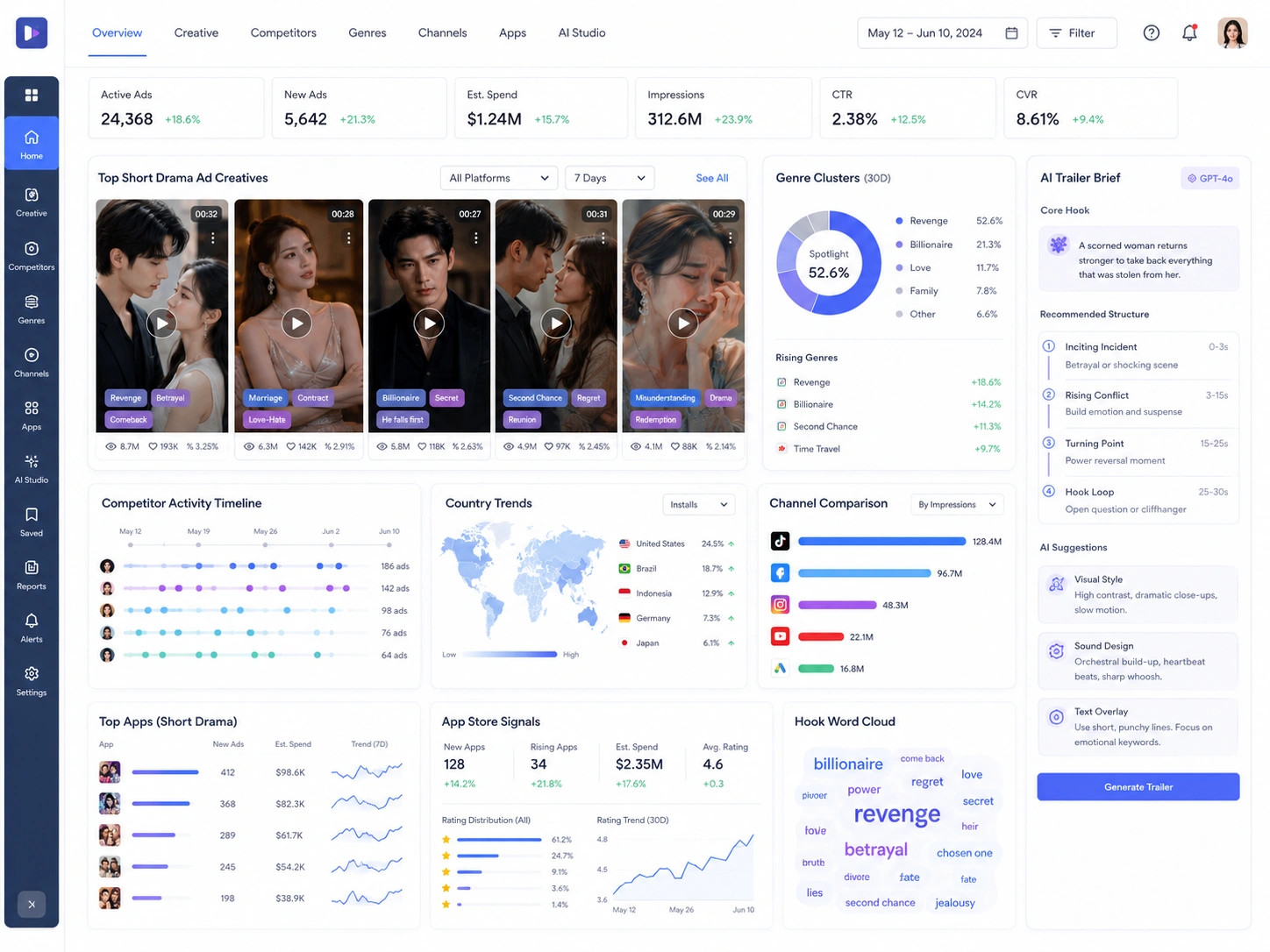The image size is (1270, 952).
Task: Open the 7 Days dropdown
Action: pyautogui.click(x=610, y=178)
